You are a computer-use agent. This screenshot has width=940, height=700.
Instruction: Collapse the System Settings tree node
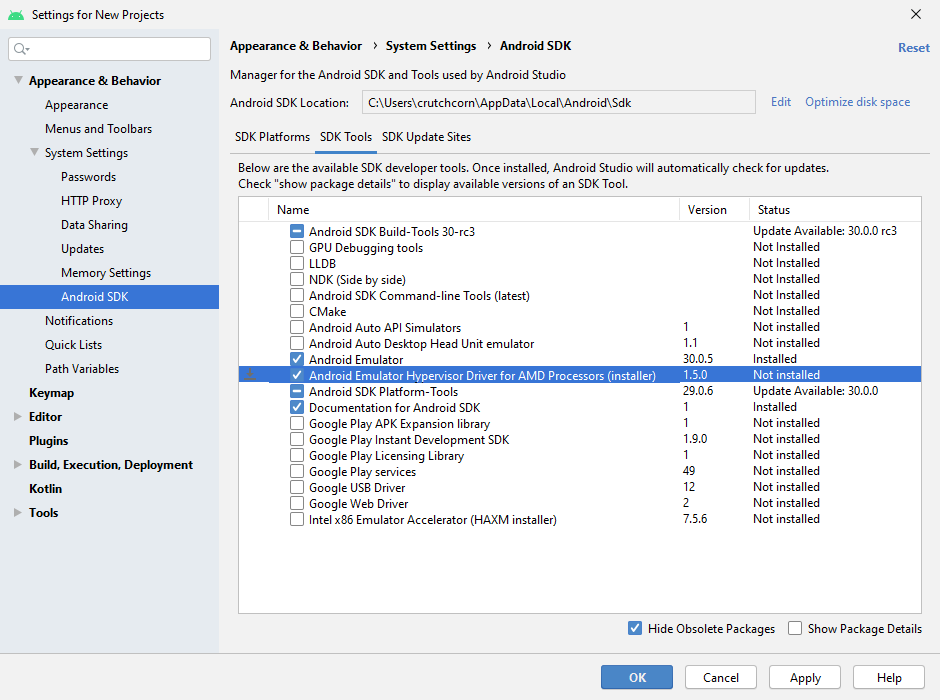[34, 152]
